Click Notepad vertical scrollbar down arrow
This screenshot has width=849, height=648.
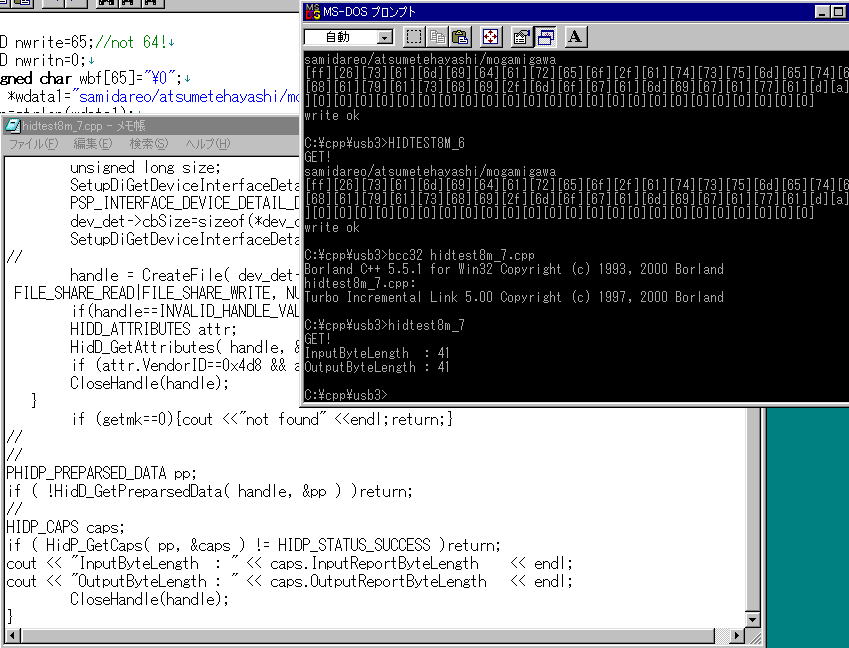click(x=753, y=618)
